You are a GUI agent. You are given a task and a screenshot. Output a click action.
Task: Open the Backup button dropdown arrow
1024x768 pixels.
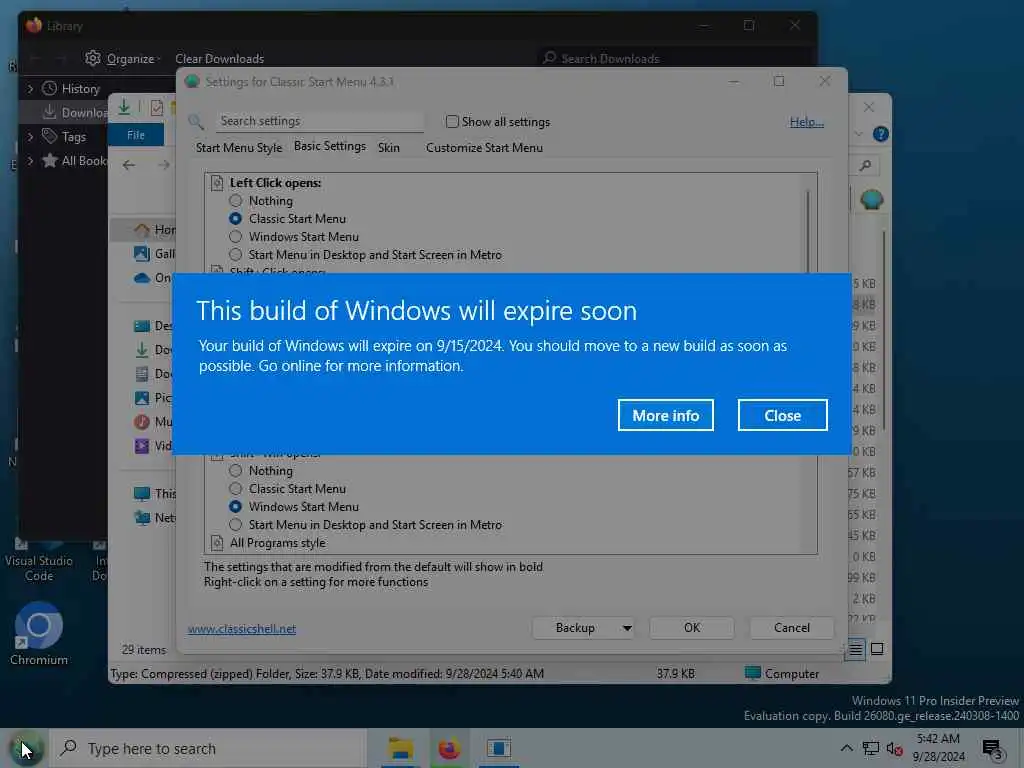(x=627, y=628)
